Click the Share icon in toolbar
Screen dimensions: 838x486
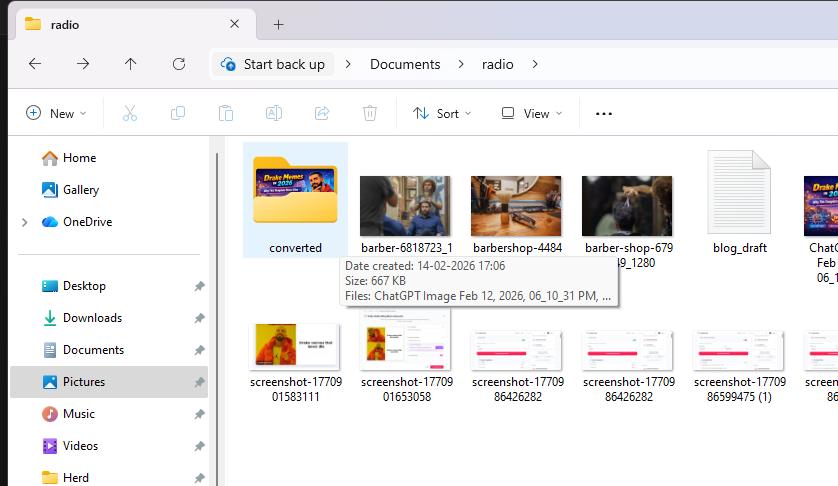pos(322,113)
